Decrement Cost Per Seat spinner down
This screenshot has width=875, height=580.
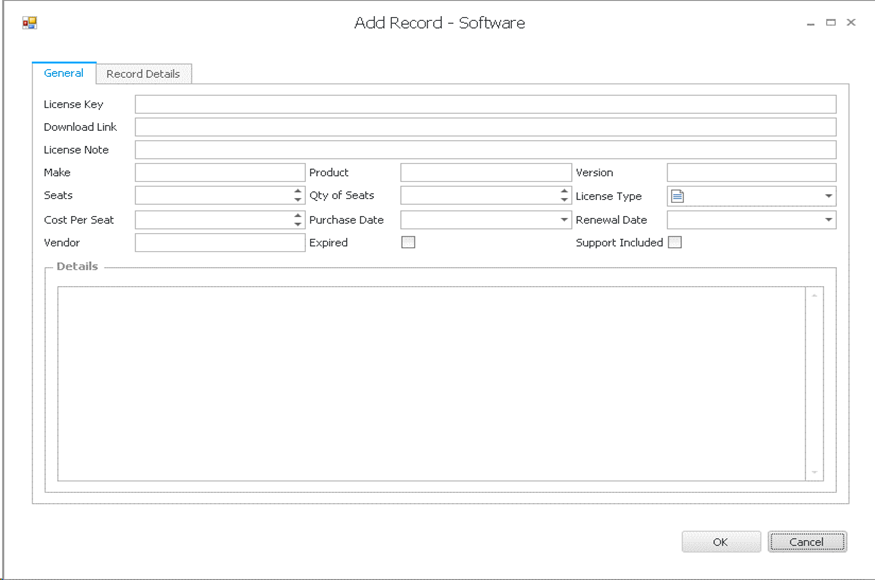click(x=298, y=224)
